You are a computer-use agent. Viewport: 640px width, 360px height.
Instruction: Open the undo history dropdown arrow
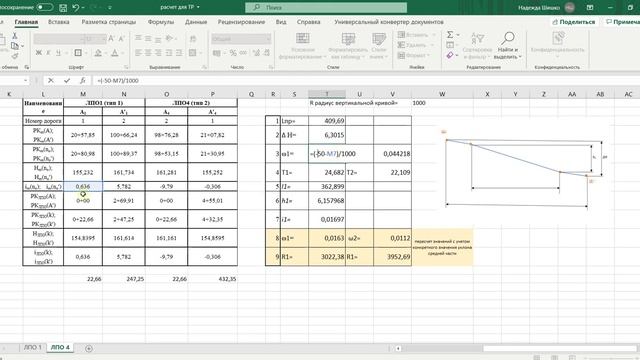pyautogui.click(x=83, y=7)
